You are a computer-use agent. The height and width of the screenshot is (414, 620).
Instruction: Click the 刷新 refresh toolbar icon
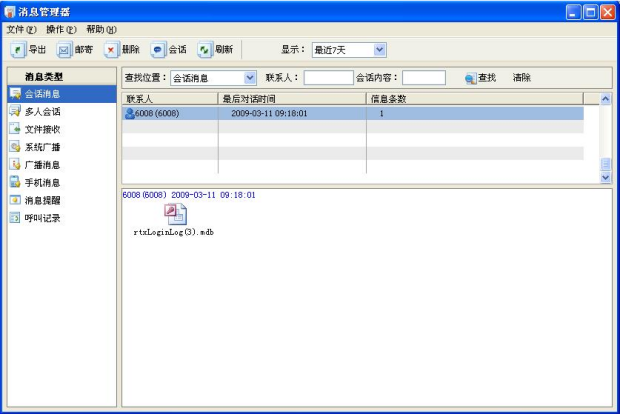(x=204, y=50)
